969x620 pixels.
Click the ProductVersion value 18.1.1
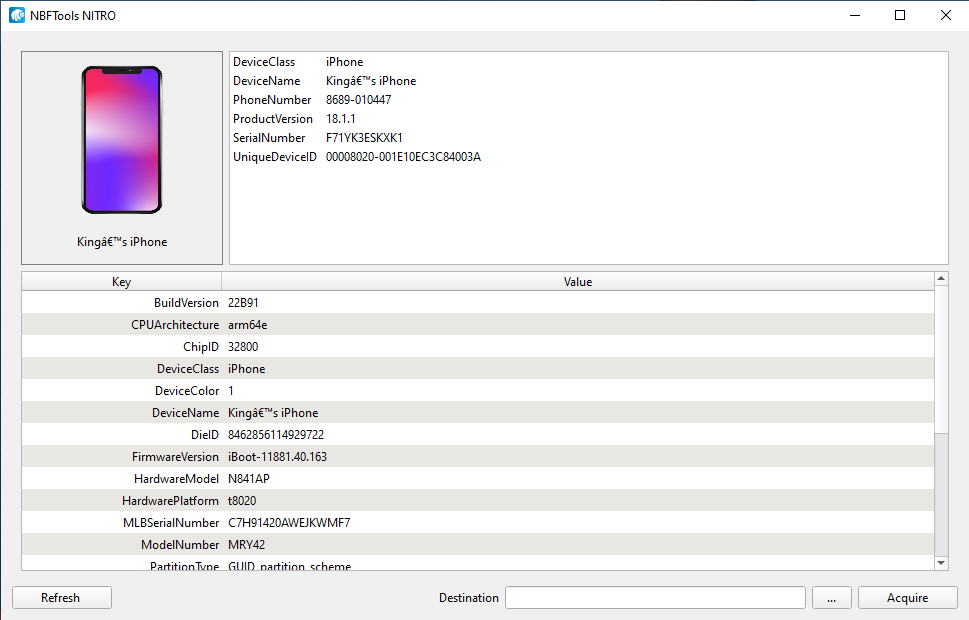(341, 119)
